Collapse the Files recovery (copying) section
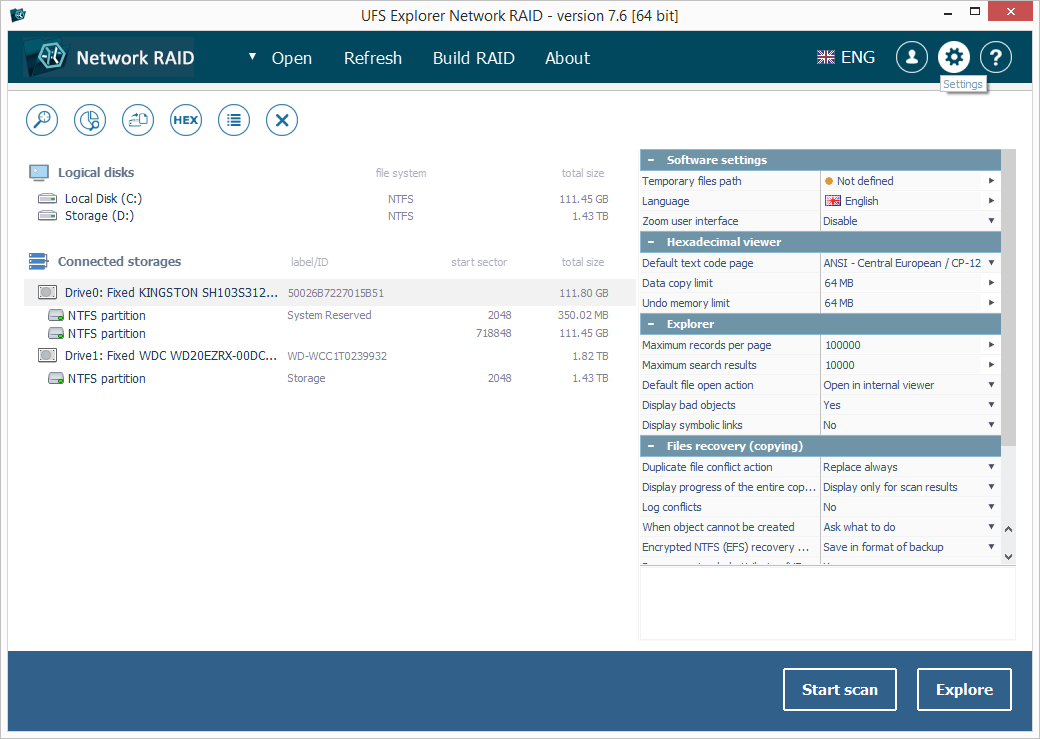Image resolution: width=1040 pixels, height=739 pixels. (x=651, y=446)
